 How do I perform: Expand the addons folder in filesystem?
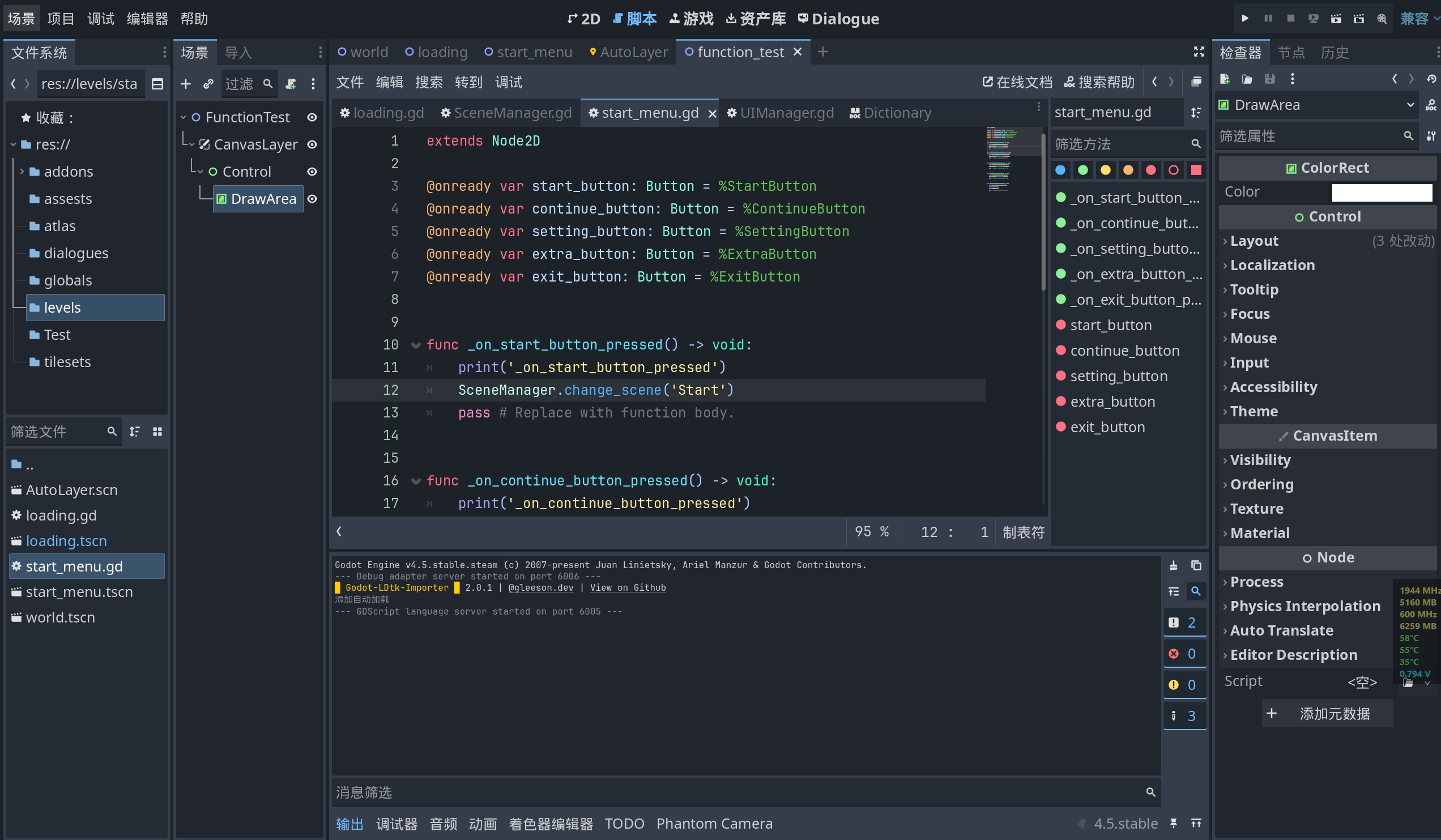pyautogui.click(x=22, y=172)
